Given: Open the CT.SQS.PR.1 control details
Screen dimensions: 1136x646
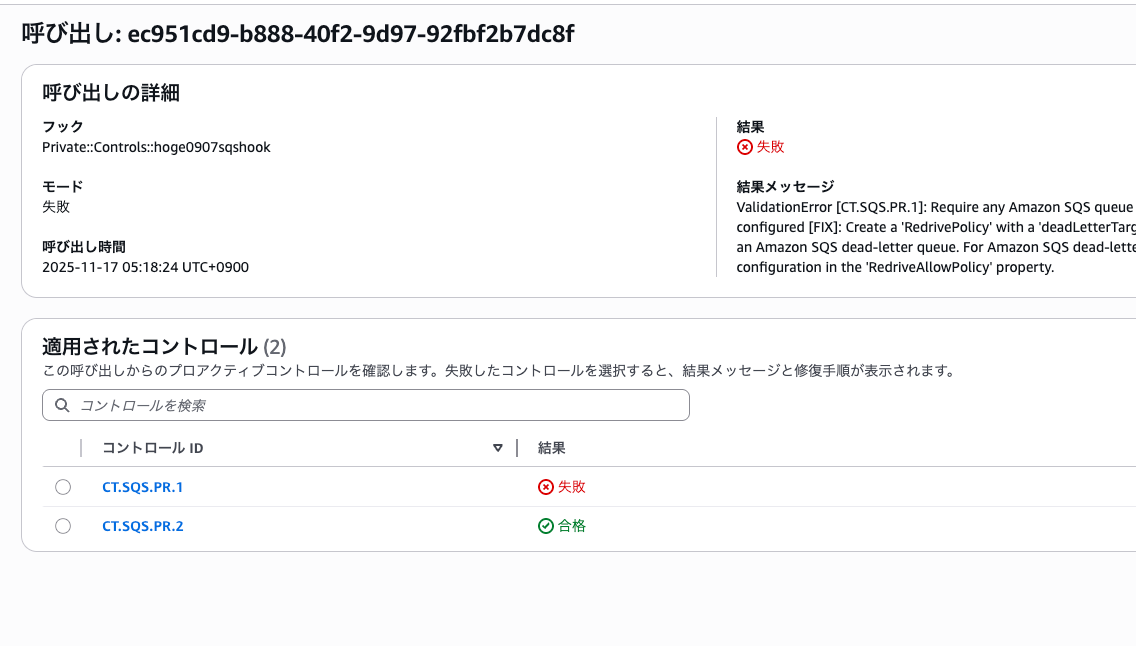Looking at the screenshot, I should 142,487.
